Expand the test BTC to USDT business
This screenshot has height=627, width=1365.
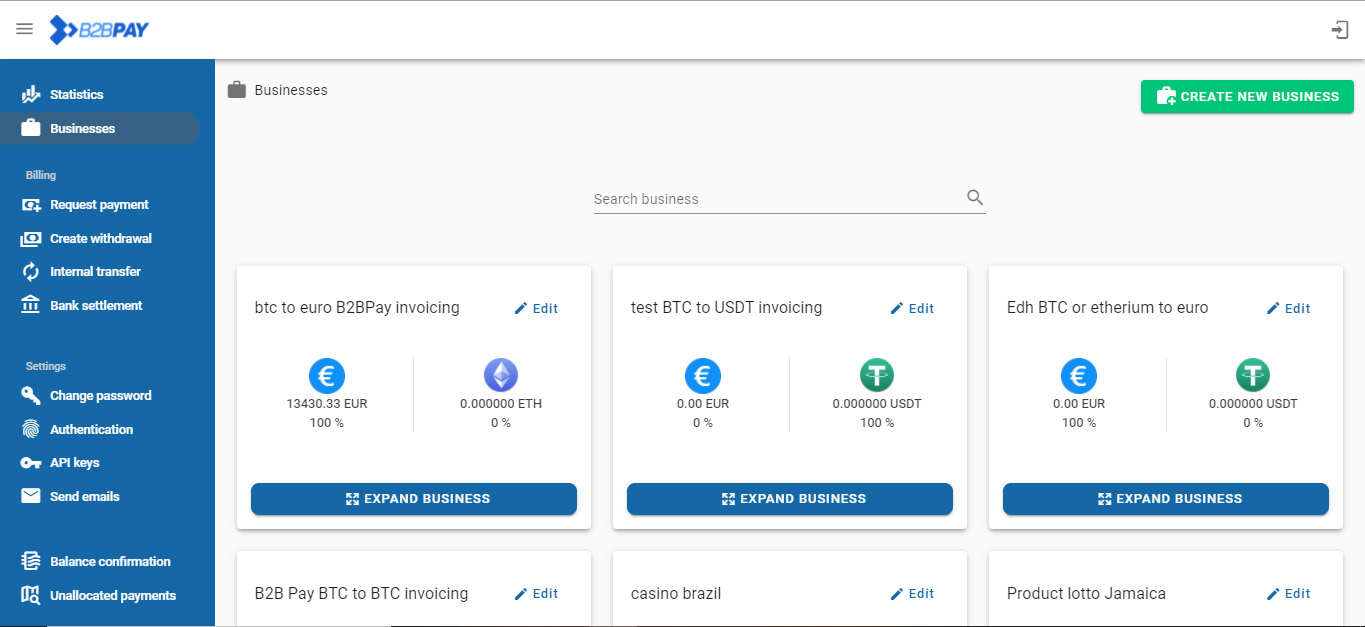tap(790, 499)
